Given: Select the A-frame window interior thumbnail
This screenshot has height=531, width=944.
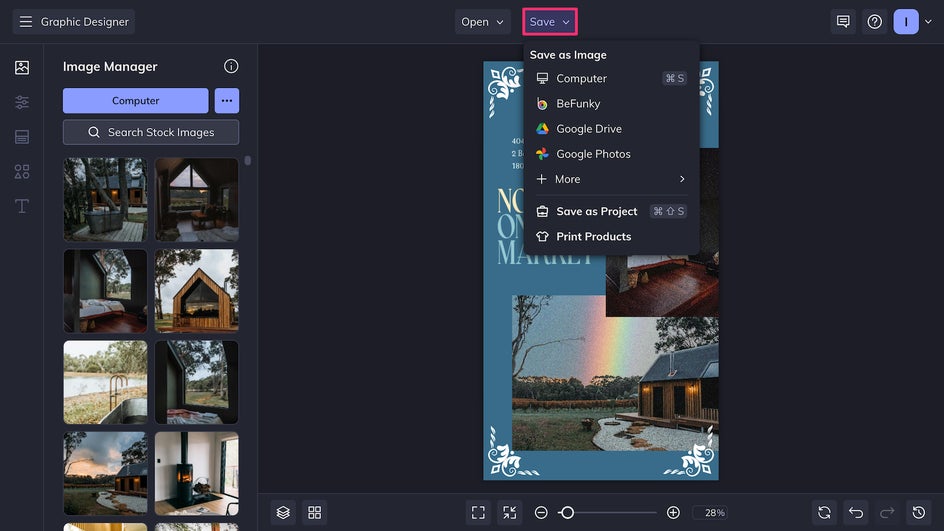Looking at the screenshot, I should click(197, 199).
